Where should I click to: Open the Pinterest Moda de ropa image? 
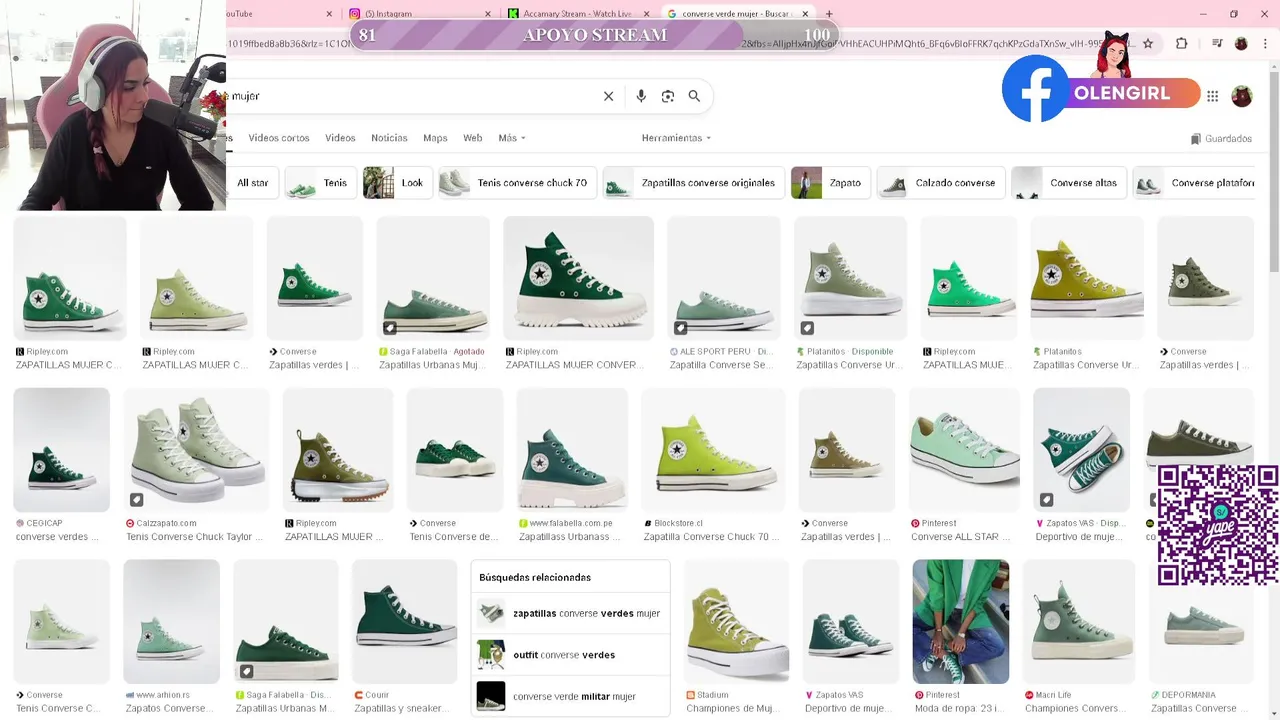960,622
